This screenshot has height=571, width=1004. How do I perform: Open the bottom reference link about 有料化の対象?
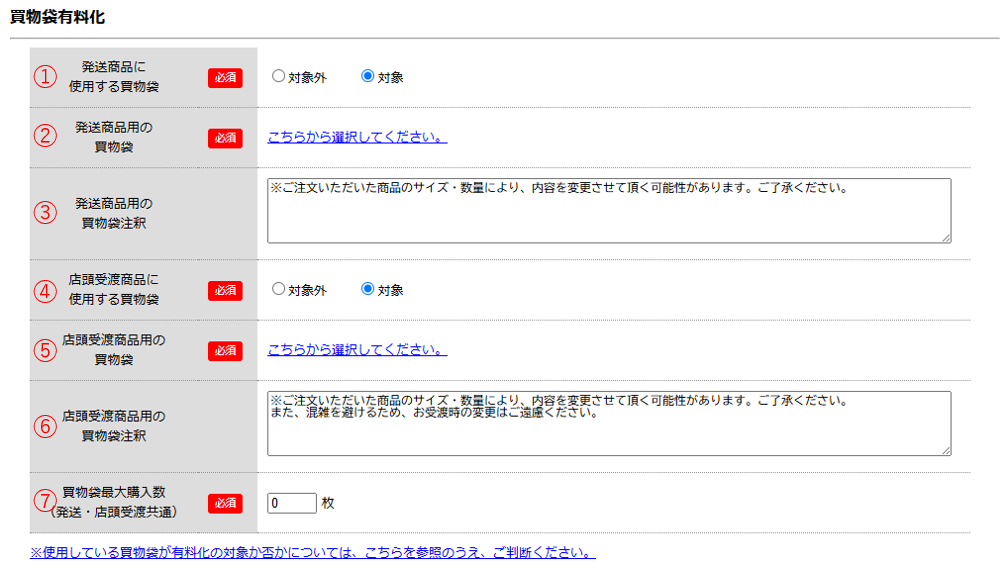point(312,552)
